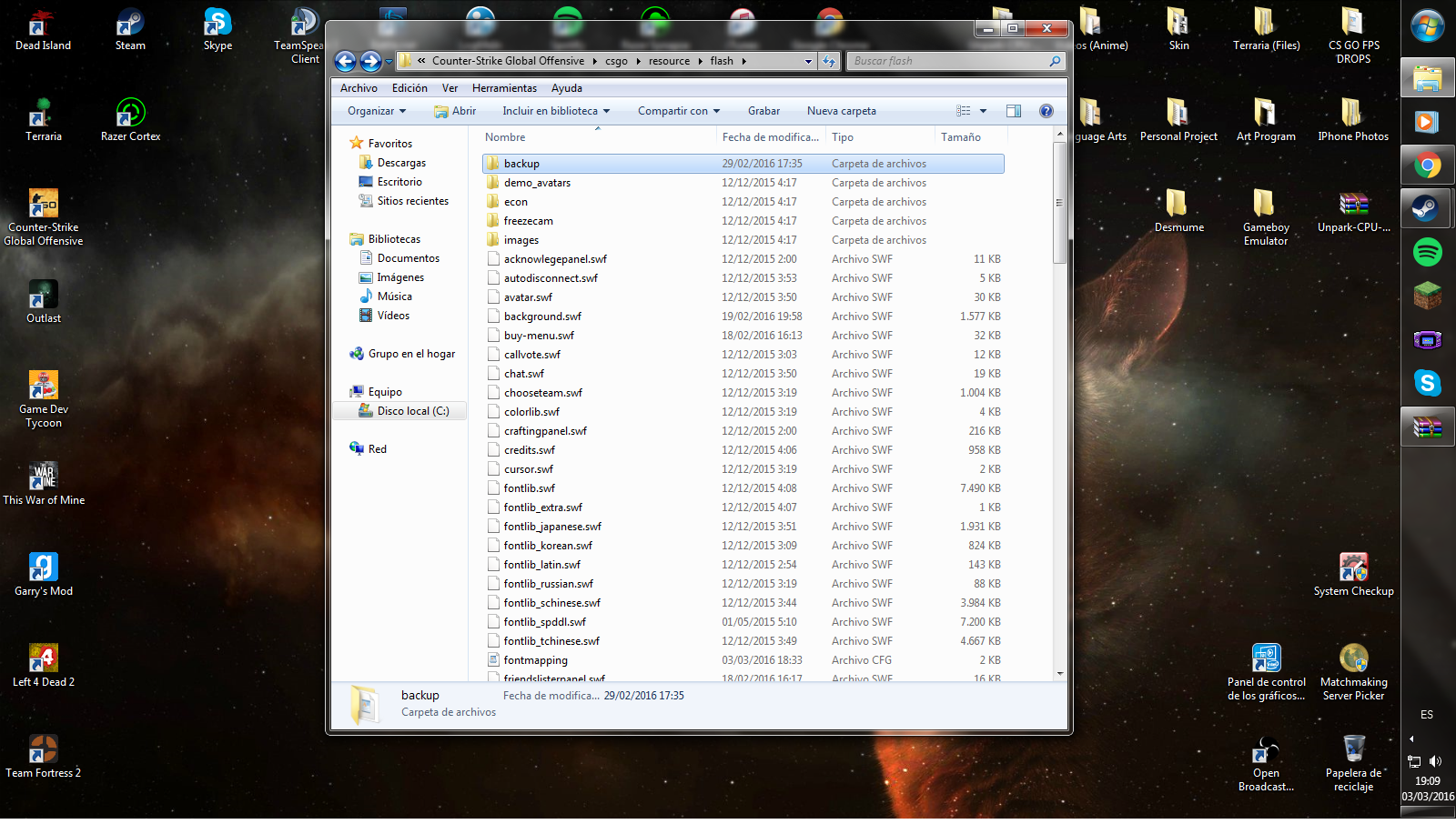
Task: Show hidden system tray icons
Action: (x=1411, y=739)
